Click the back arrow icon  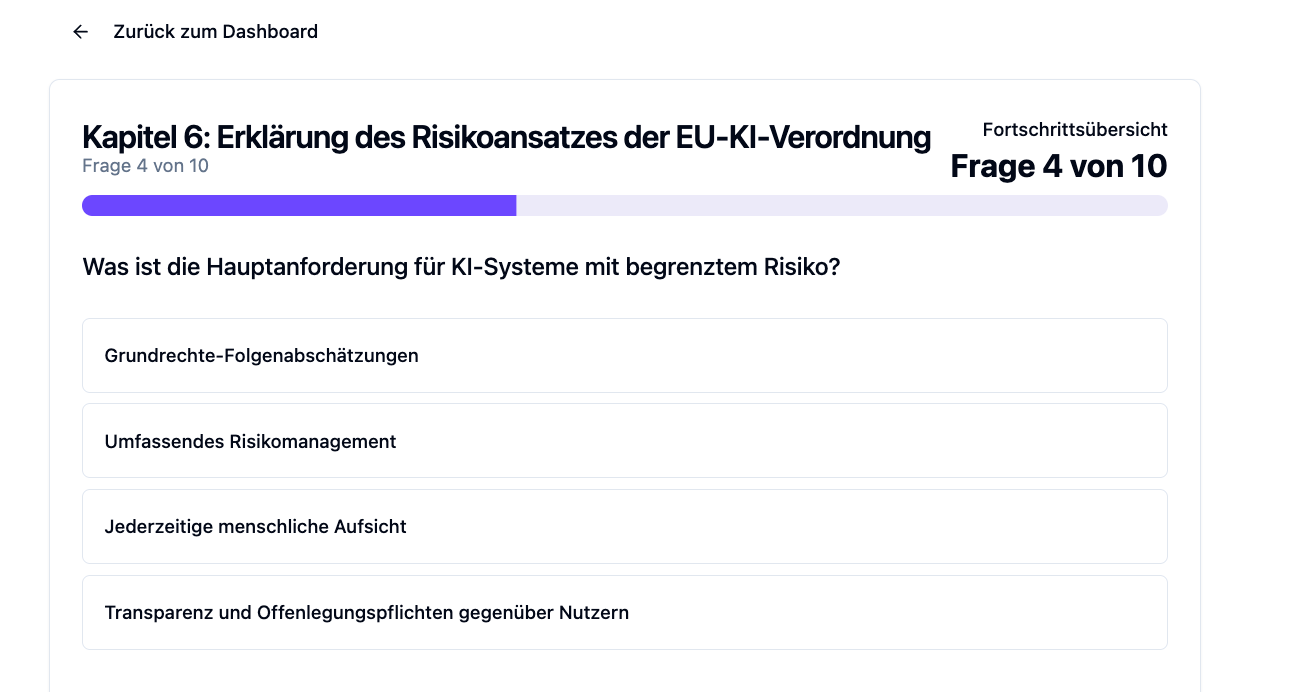pyautogui.click(x=81, y=32)
